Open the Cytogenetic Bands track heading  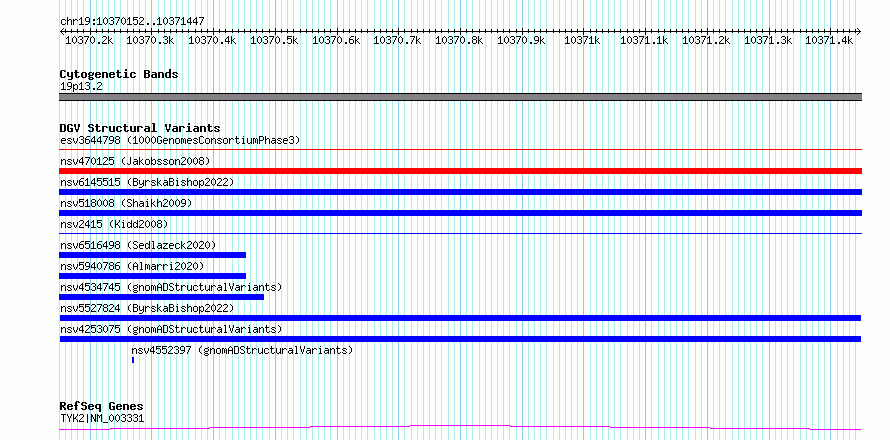pyautogui.click(x=119, y=74)
